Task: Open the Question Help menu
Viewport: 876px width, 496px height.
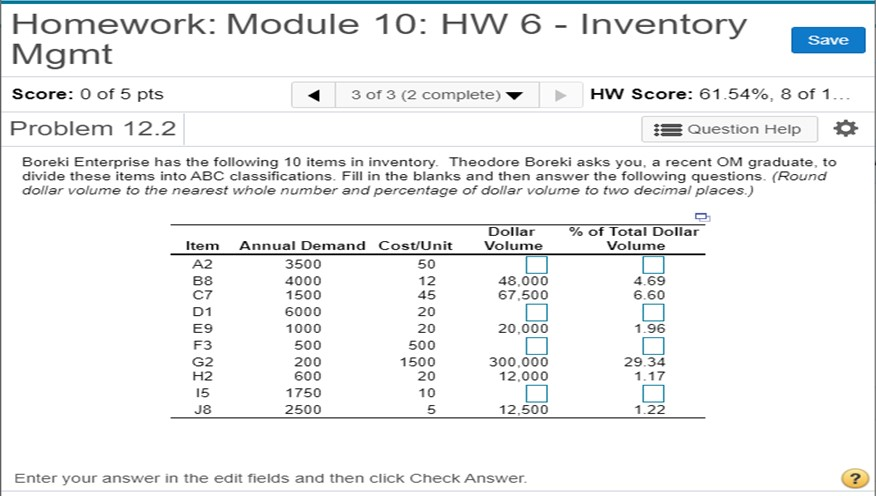Action: pyautogui.click(x=729, y=129)
